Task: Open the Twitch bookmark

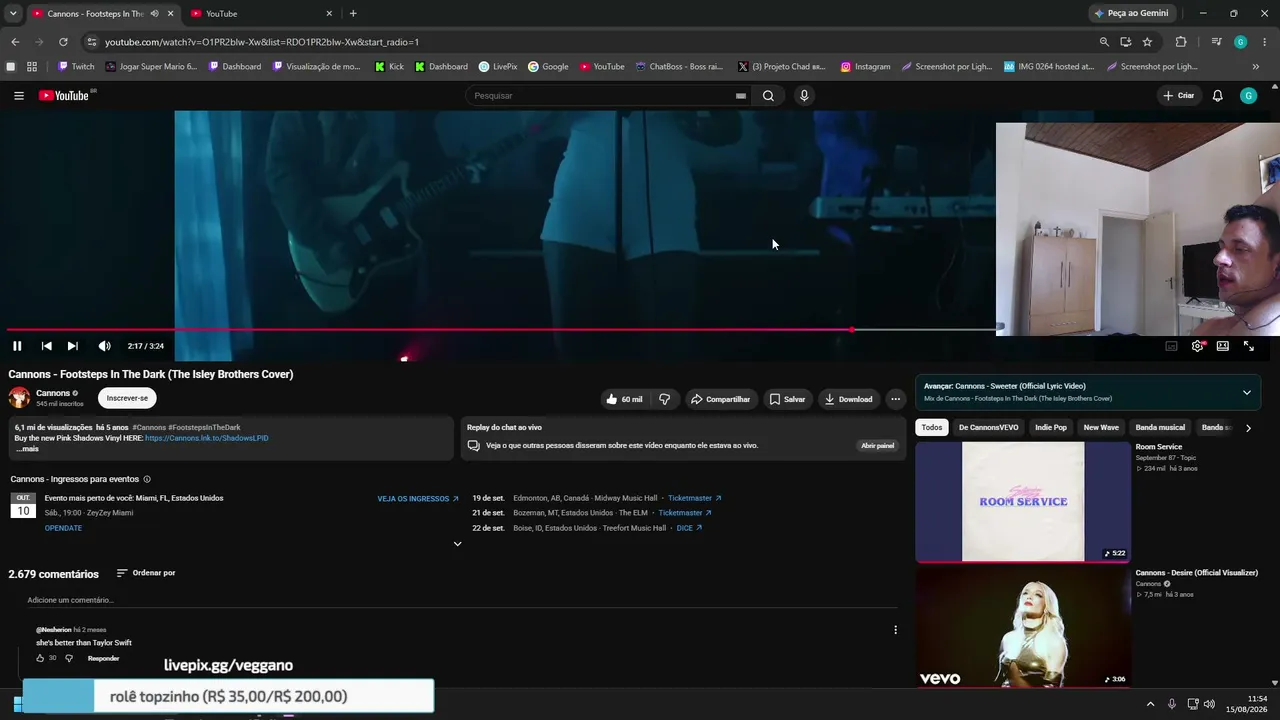Action: (x=76, y=67)
